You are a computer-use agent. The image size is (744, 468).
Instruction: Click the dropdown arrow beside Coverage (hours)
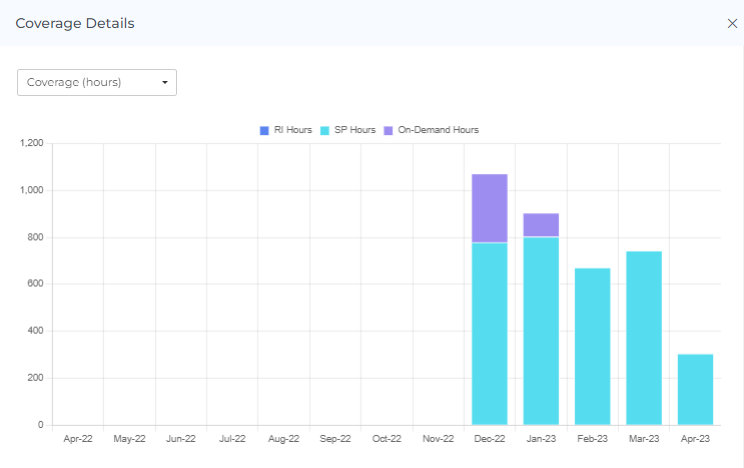[165, 82]
